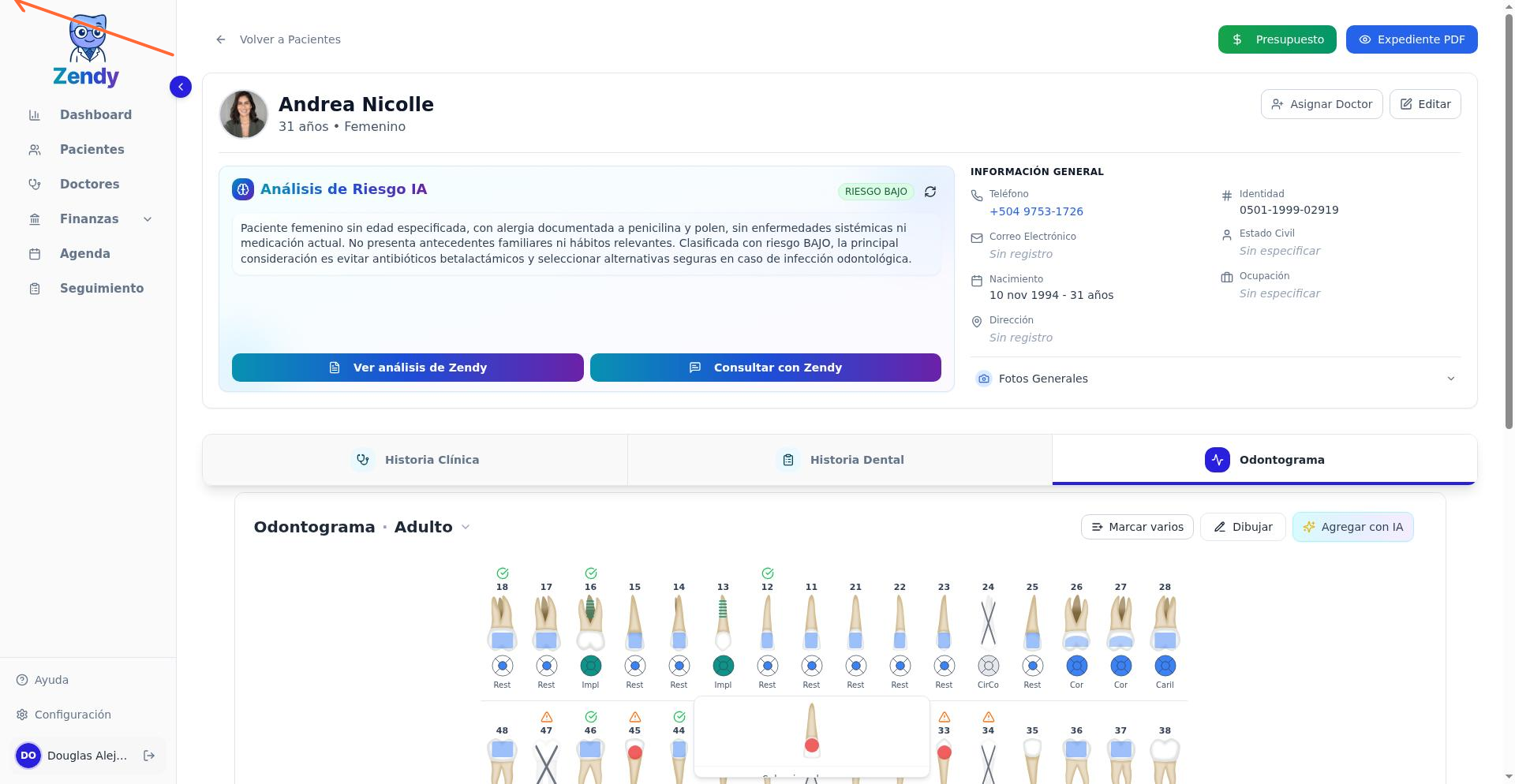This screenshot has width=1515, height=784.
Task: Refresh the AI risk analysis
Action: (930, 192)
